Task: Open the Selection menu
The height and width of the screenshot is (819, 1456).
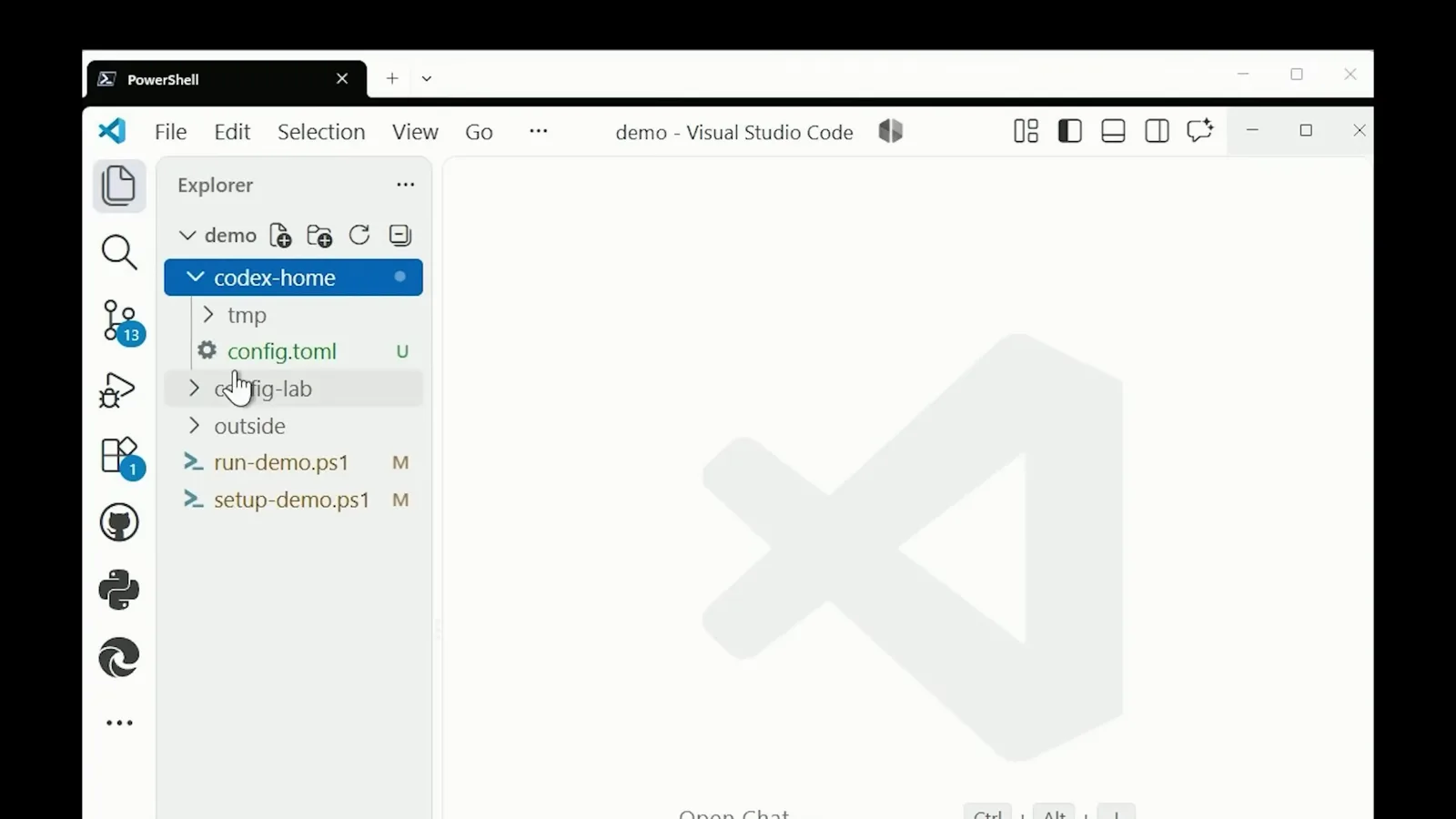Action: pyautogui.click(x=321, y=132)
